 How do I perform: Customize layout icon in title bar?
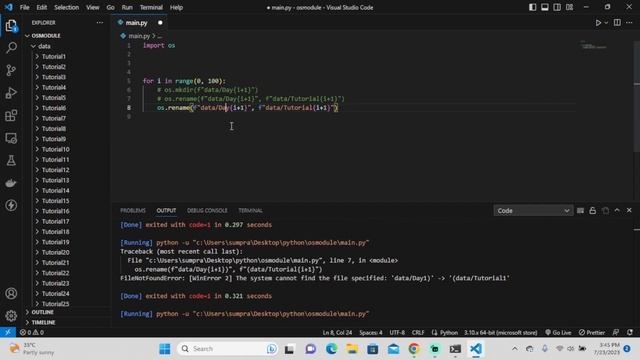pos(569,7)
